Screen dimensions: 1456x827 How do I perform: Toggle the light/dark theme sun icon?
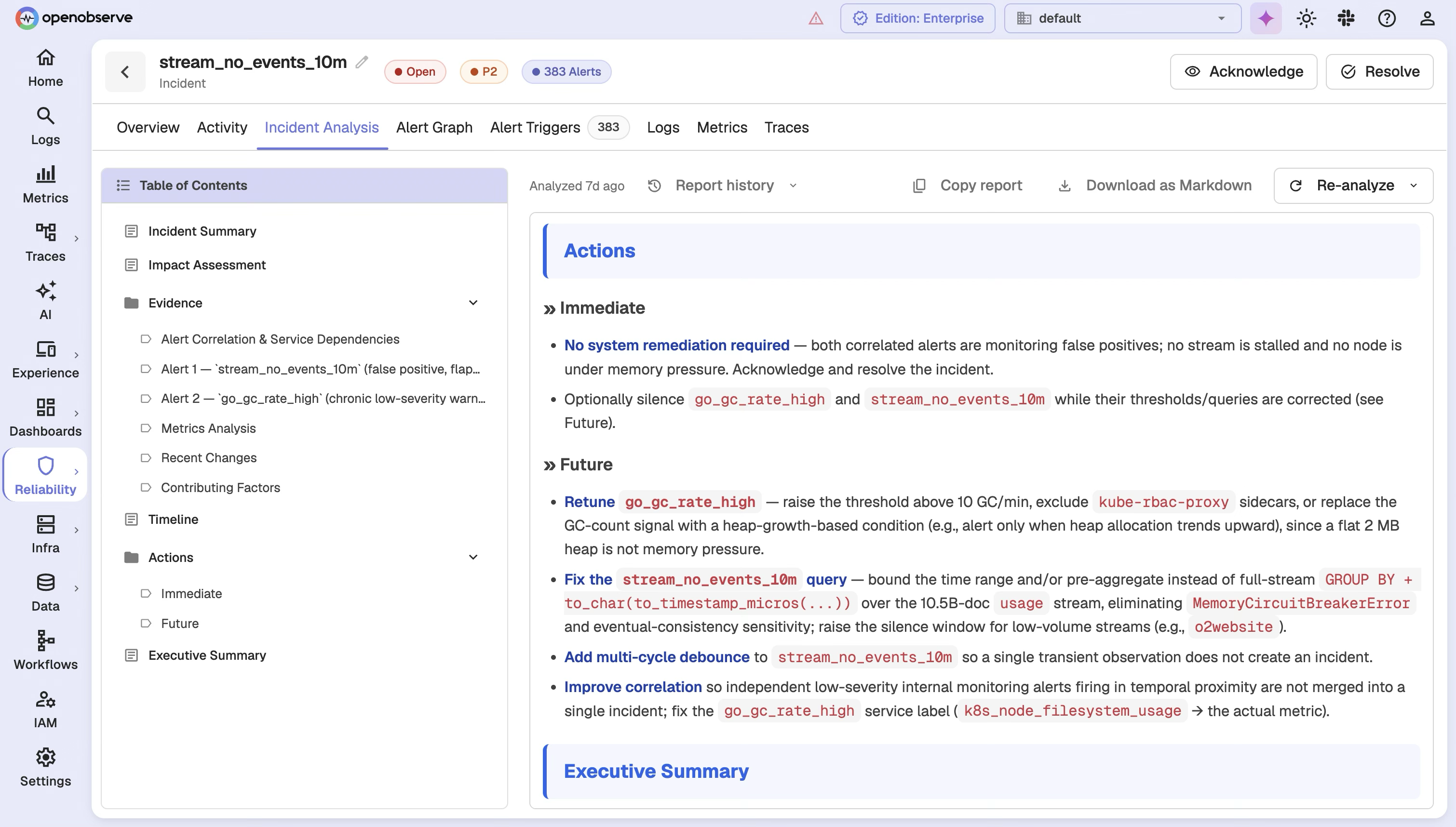click(1306, 18)
